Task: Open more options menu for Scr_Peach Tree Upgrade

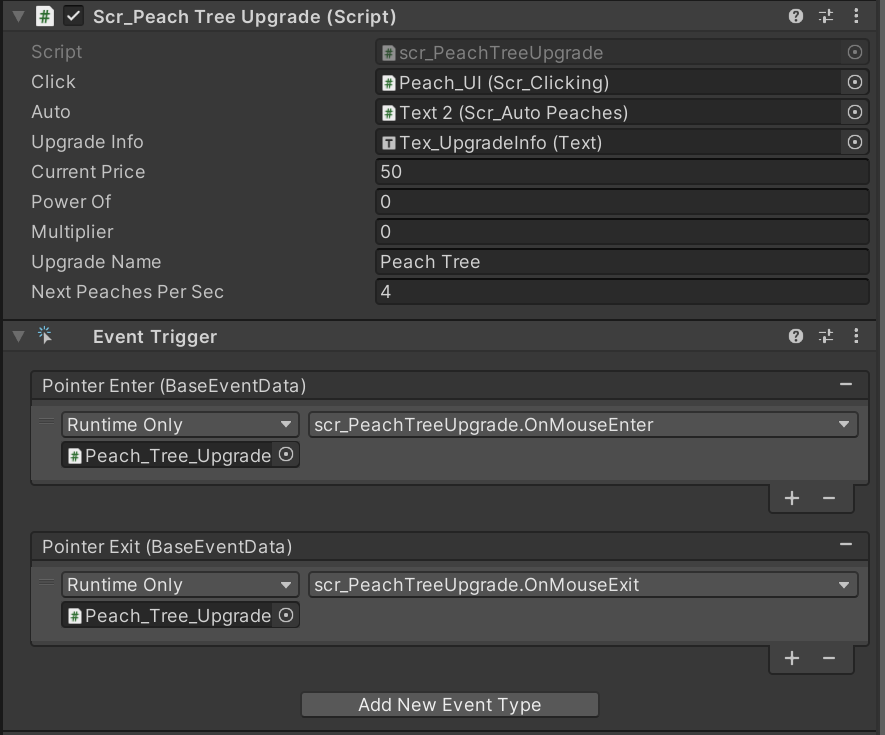Action: pyautogui.click(x=856, y=16)
